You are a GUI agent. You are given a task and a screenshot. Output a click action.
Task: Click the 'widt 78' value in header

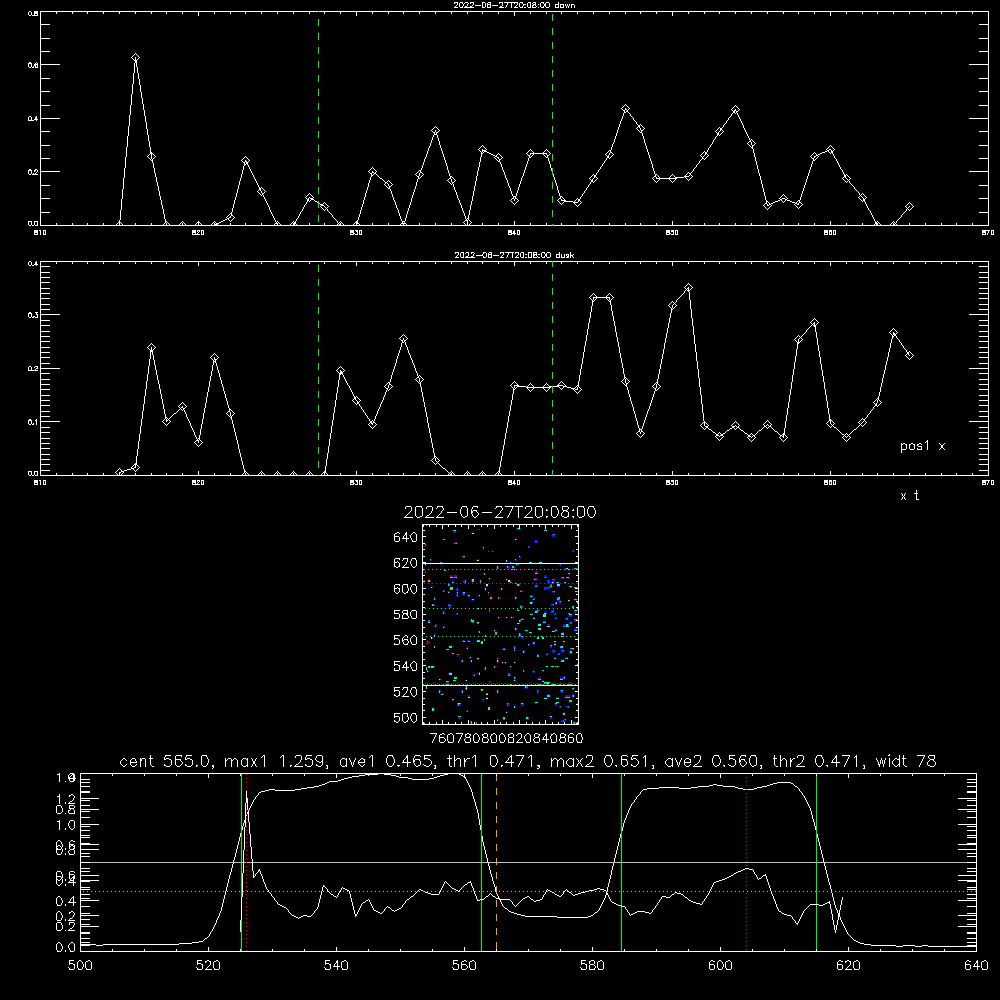pyautogui.click(x=906, y=761)
